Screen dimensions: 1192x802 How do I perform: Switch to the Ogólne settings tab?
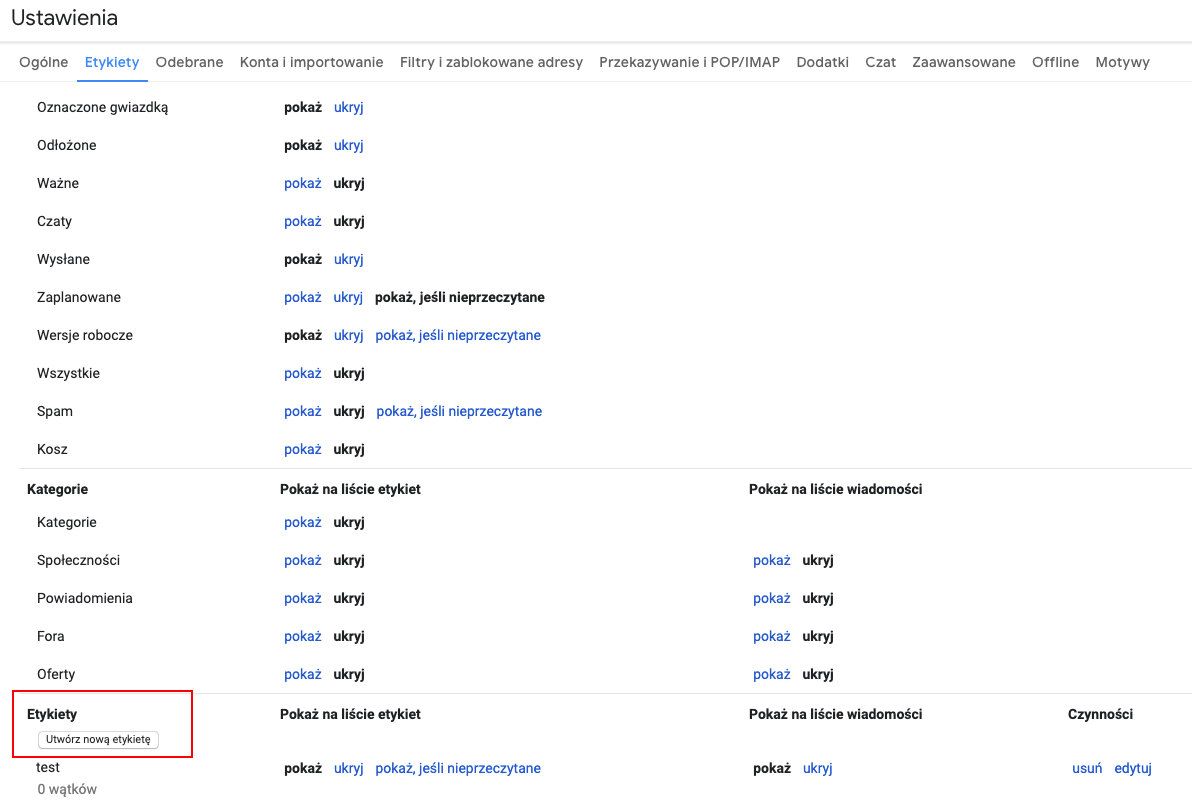tap(43, 62)
